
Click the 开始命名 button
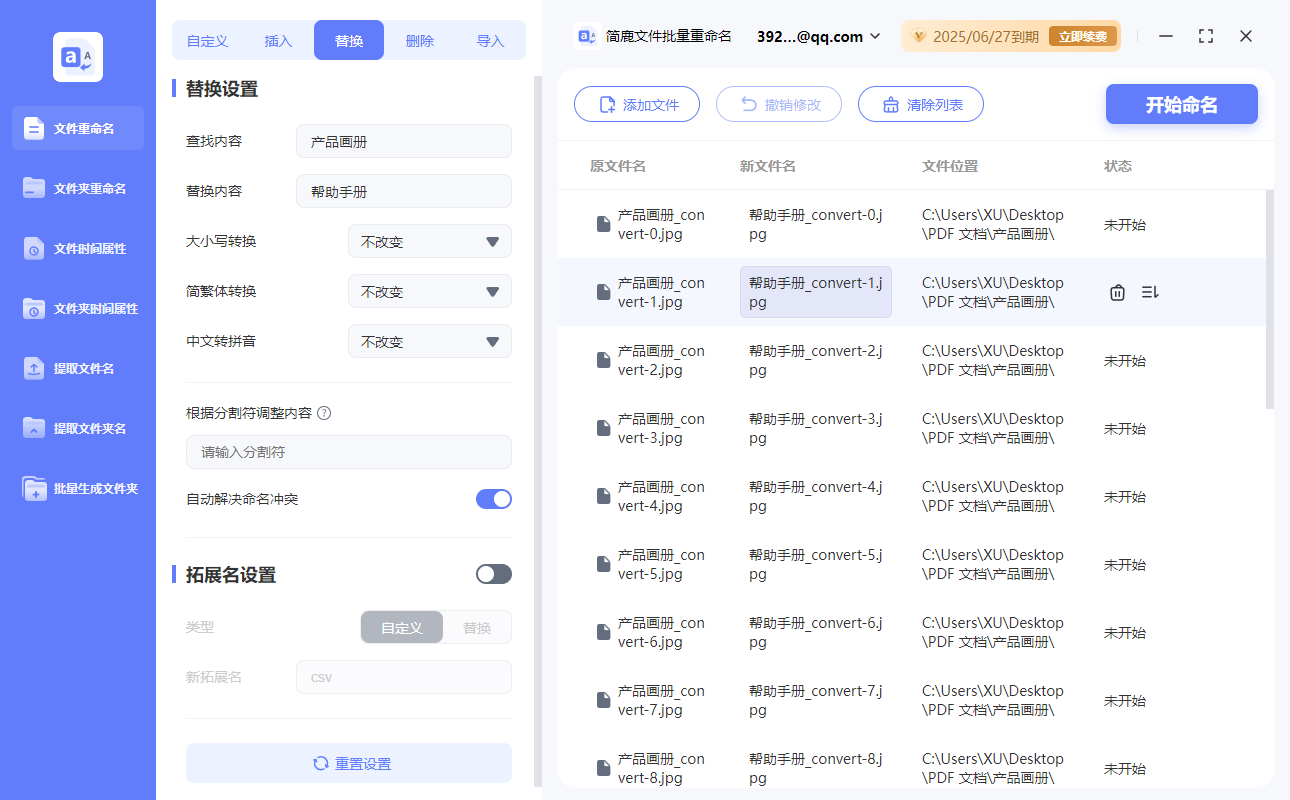[1181, 104]
